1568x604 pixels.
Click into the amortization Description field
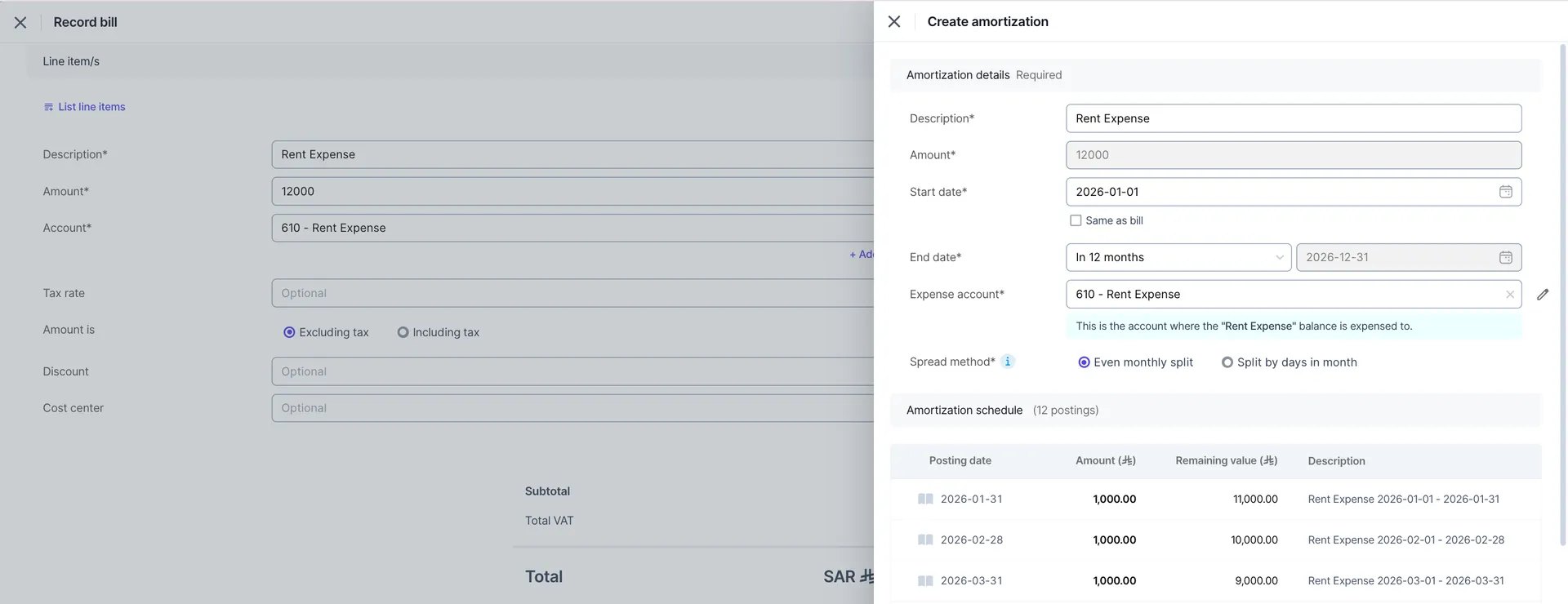[1294, 118]
